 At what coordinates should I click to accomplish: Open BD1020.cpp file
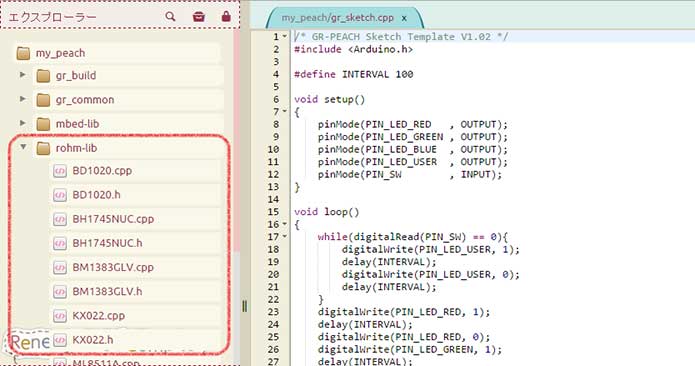click(x=102, y=171)
